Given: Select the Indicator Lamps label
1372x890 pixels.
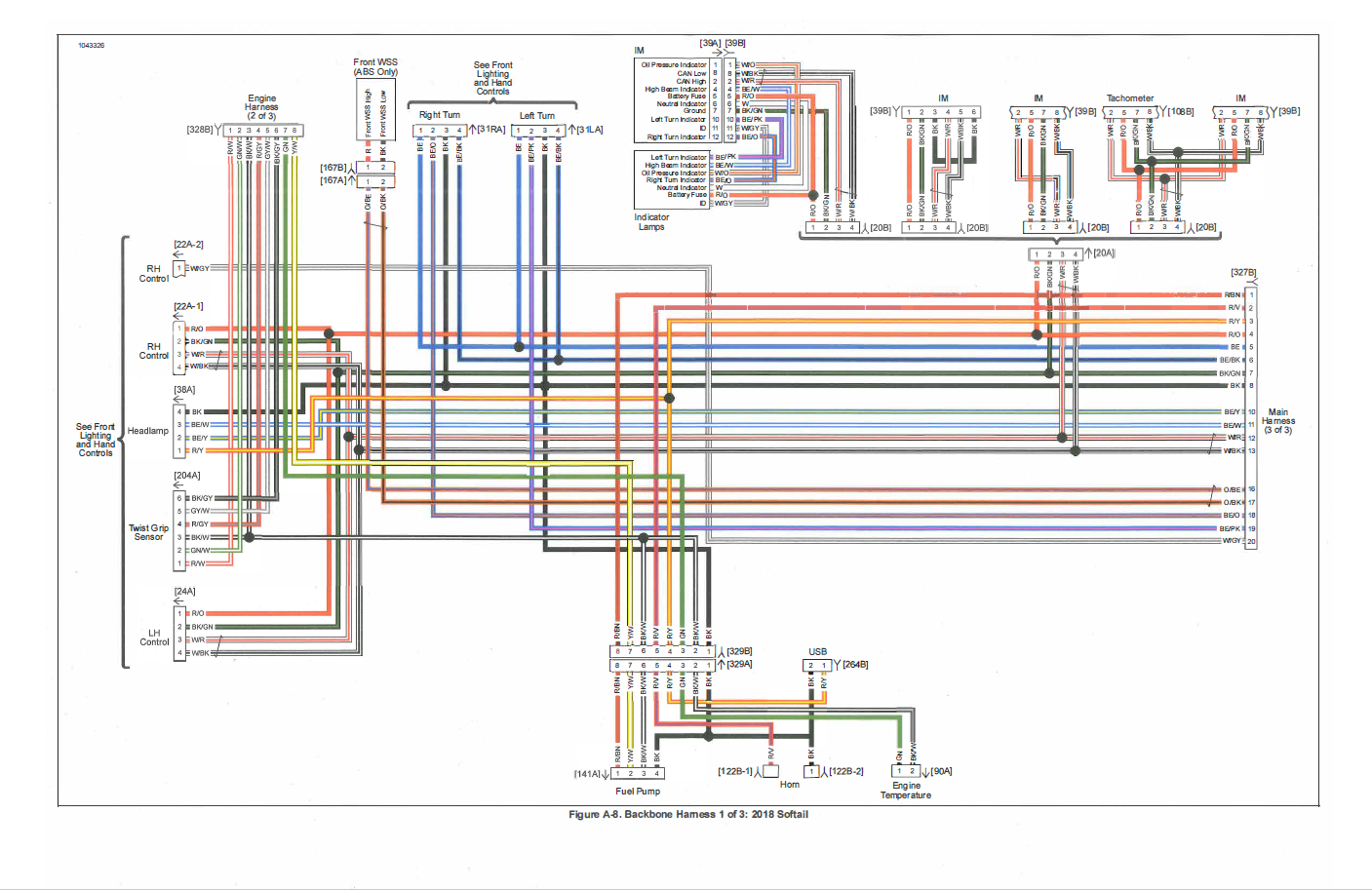Looking at the screenshot, I should pos(651,222).
